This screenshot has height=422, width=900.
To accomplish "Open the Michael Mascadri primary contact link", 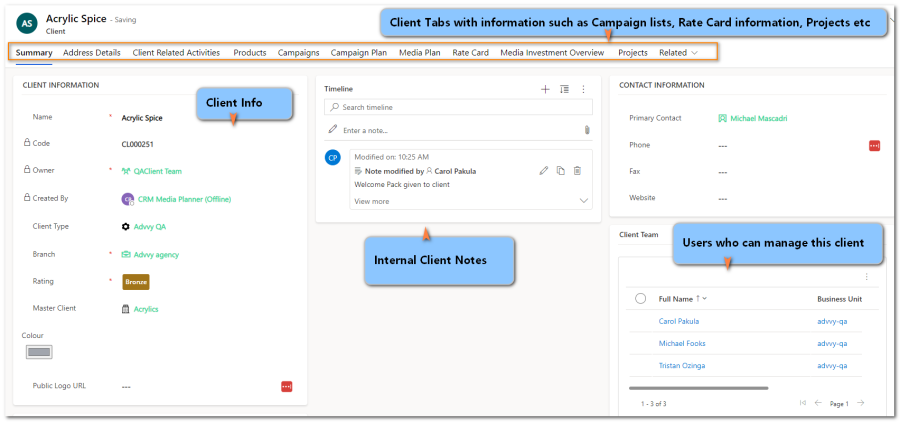I will (758, 118).
